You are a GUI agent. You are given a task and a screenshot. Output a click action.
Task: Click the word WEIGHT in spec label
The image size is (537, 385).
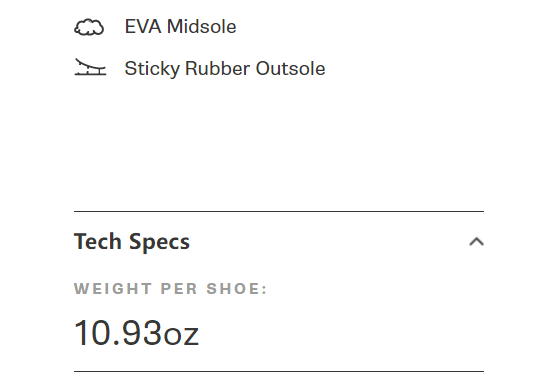point(113,288)
